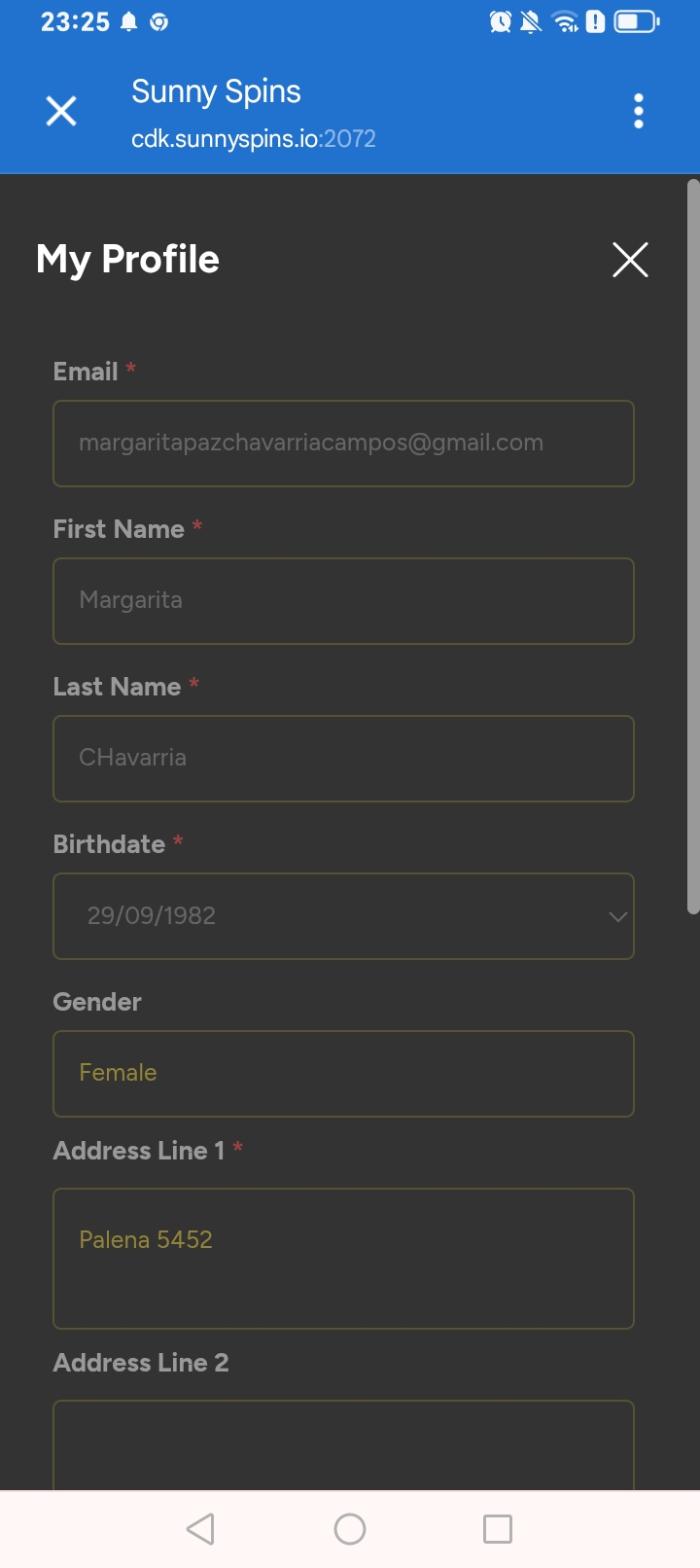
Task: Click the page vertical scrollbar
Action: point(692,545)
